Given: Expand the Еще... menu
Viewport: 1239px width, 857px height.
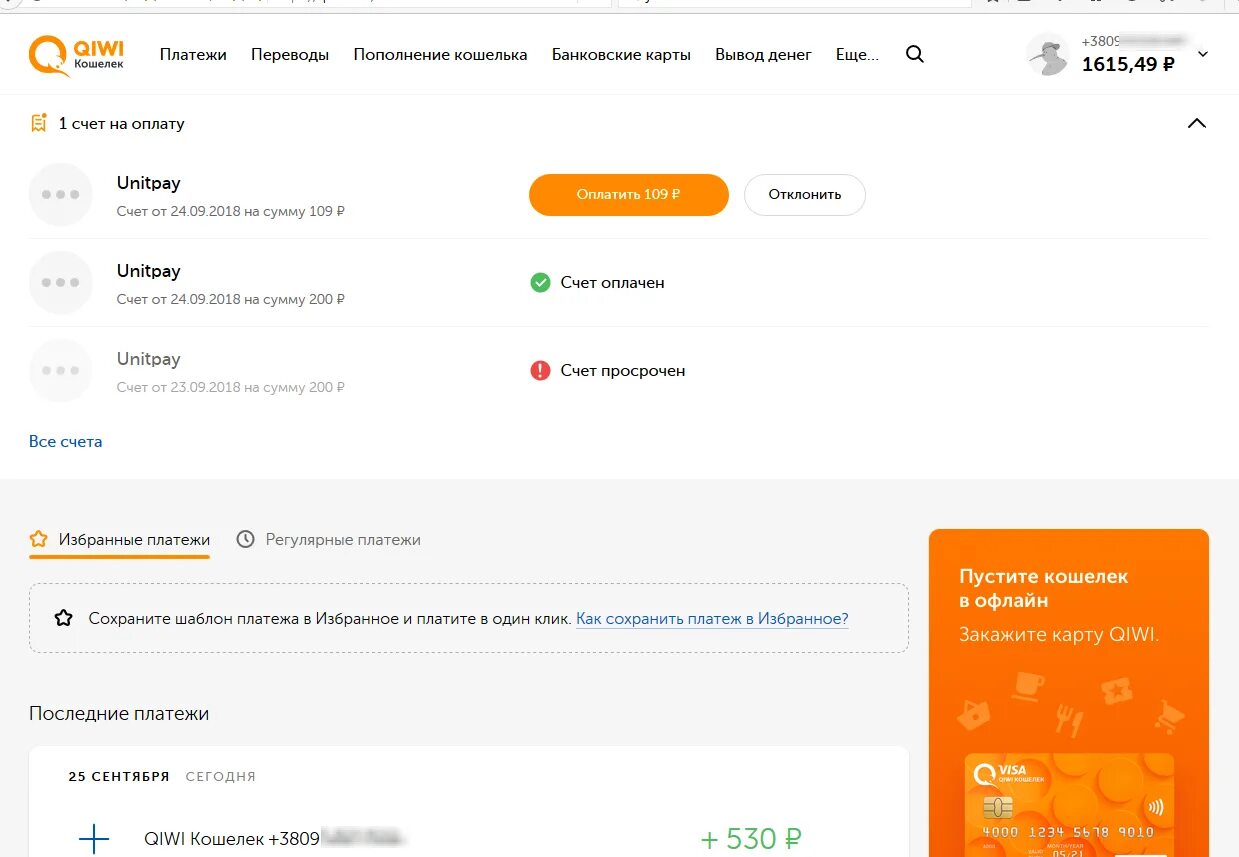Looking at the screenshot, I should [857, 55].
